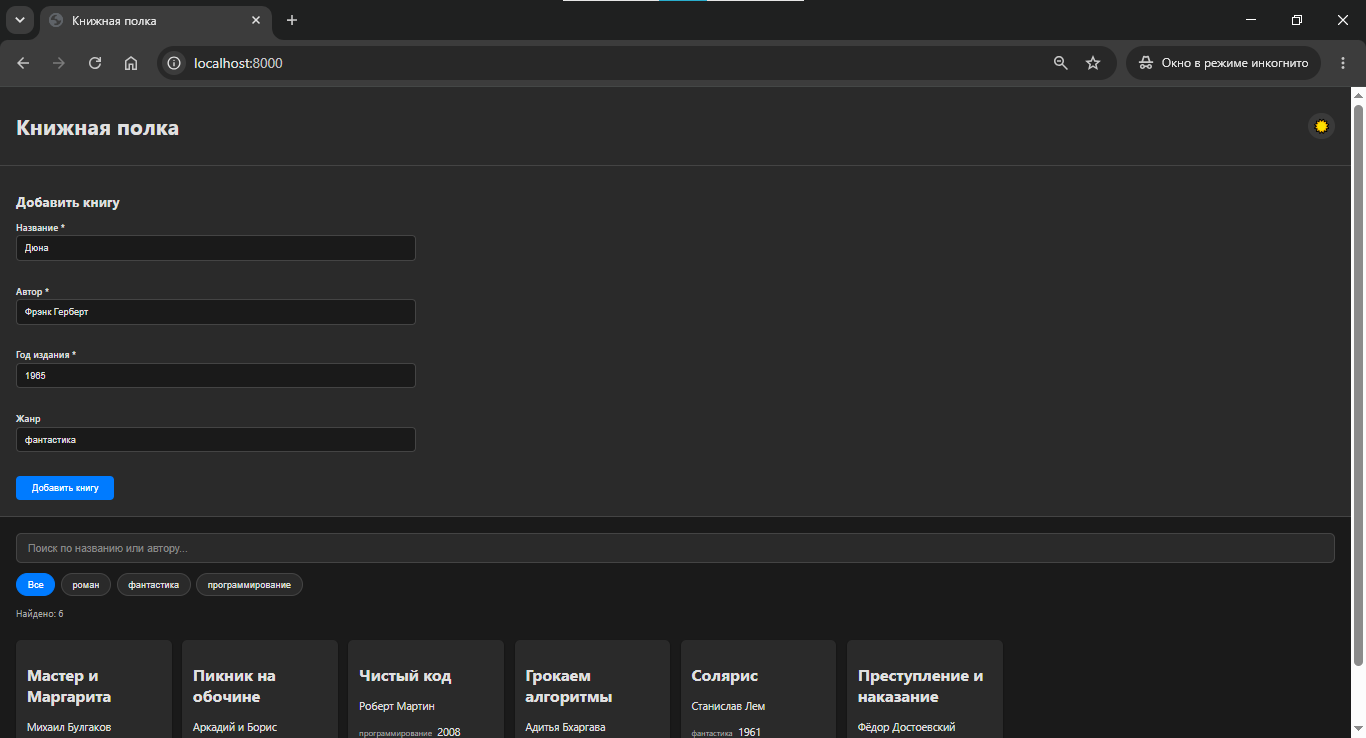
Task: Click the forward navigation arrow
Action: click(59, 63)
